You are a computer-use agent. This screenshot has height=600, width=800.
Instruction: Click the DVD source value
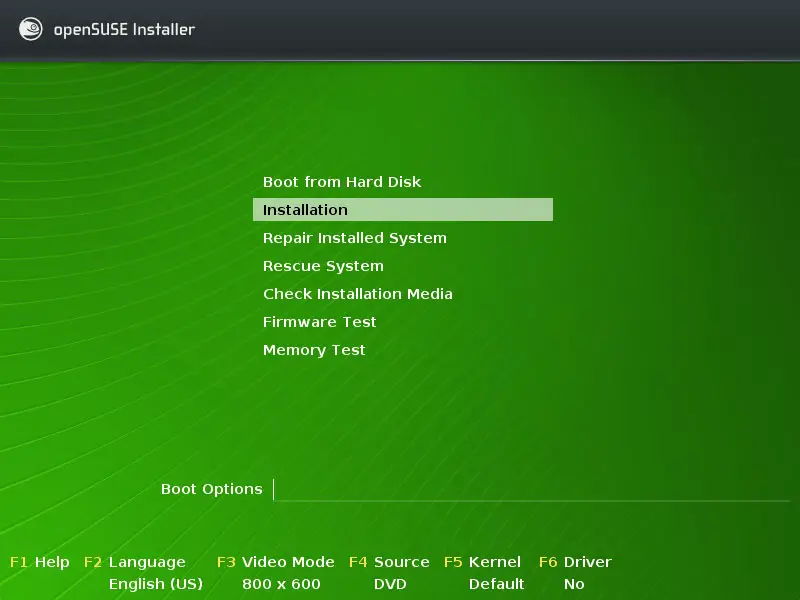coord(390,584)
